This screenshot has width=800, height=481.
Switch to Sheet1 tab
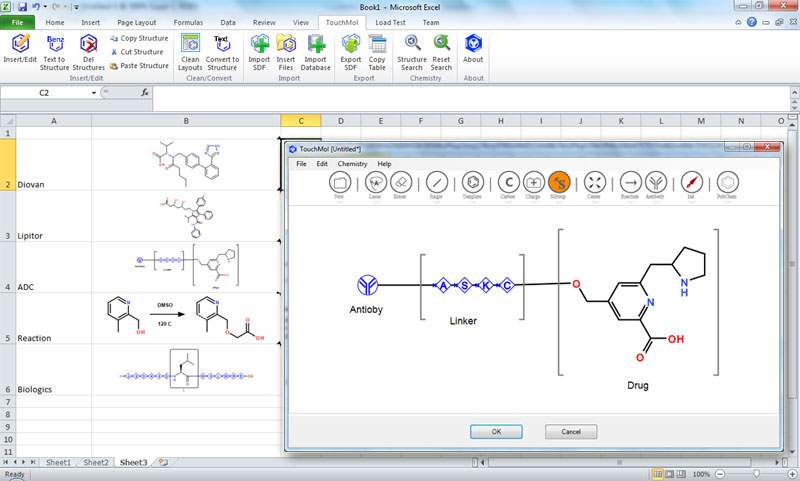pos(58,462)
